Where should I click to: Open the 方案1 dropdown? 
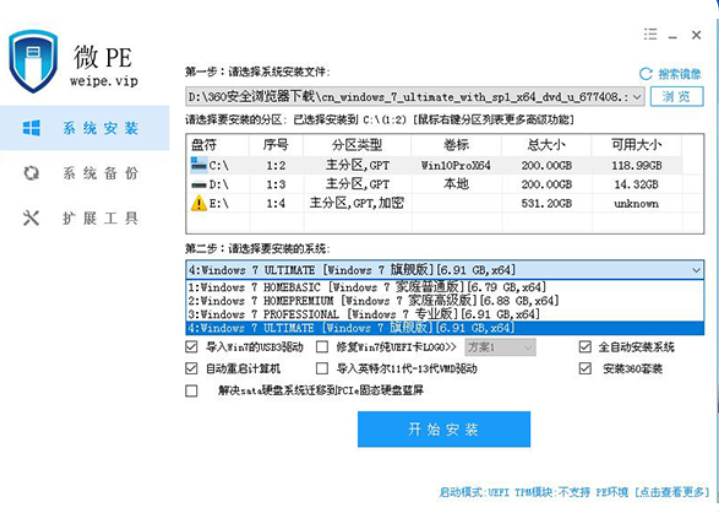coord(500,347)
